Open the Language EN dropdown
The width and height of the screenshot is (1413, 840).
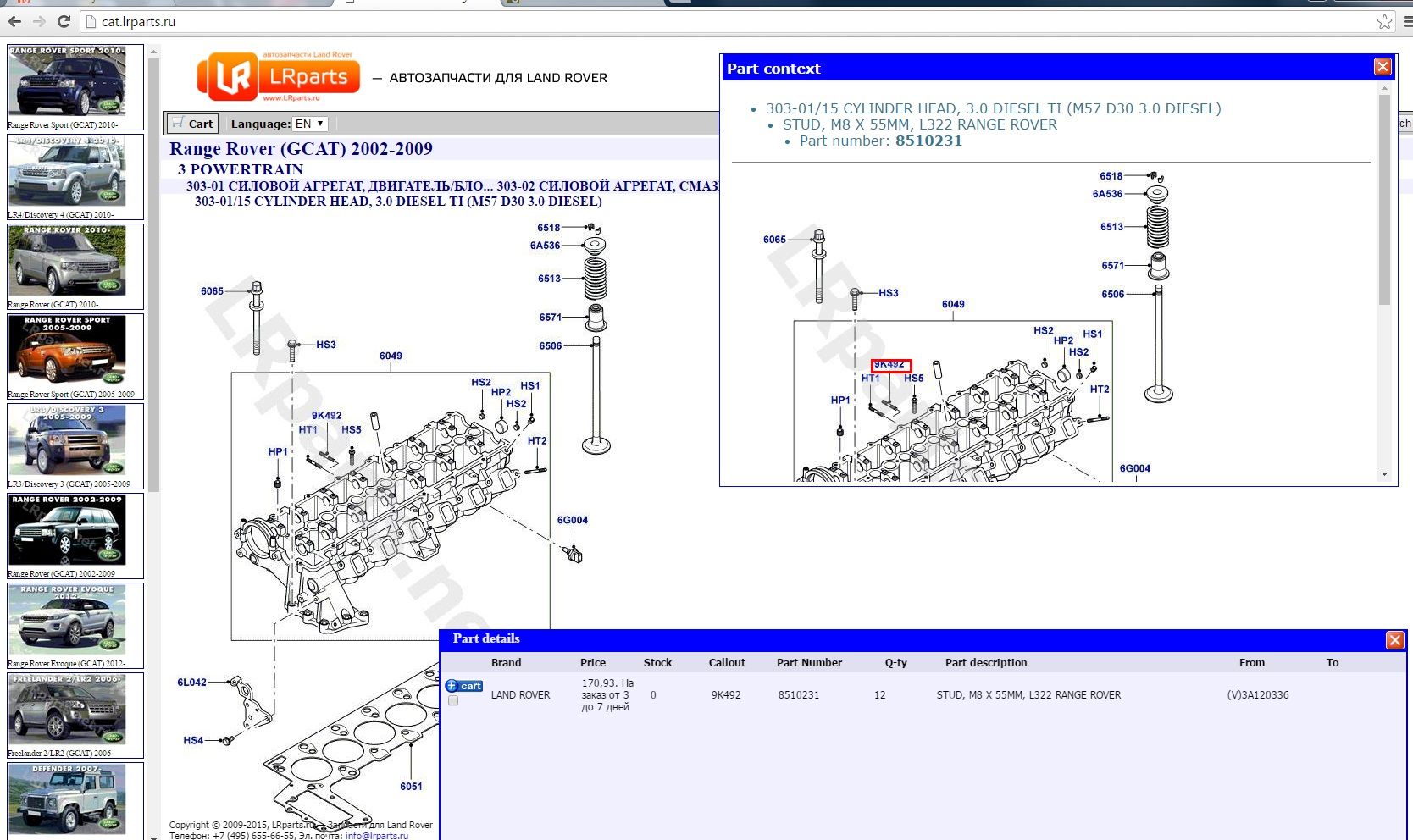click(310, 124)
